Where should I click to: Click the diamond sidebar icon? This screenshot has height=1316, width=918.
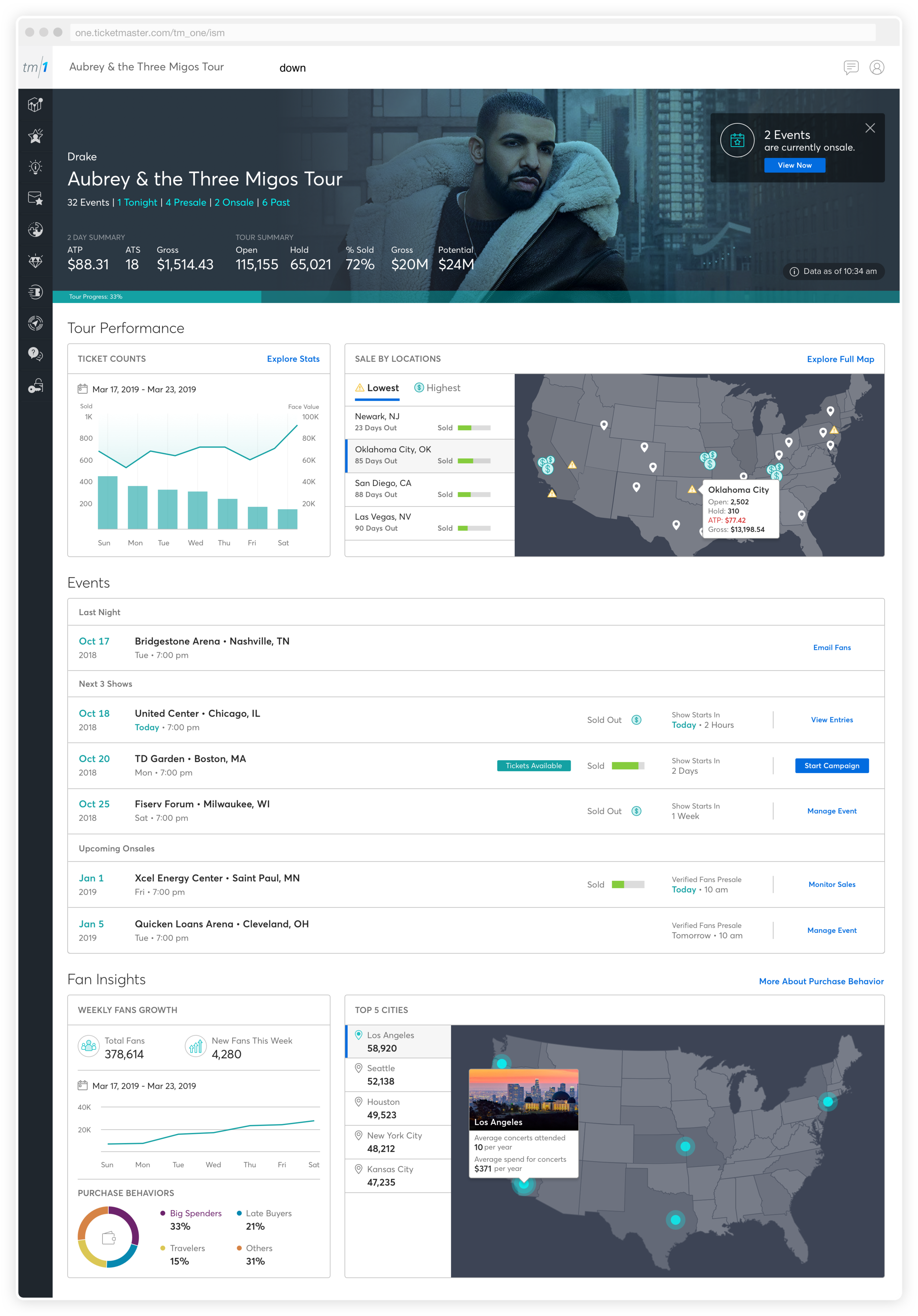pyautogui.click(x=36, y=261)
